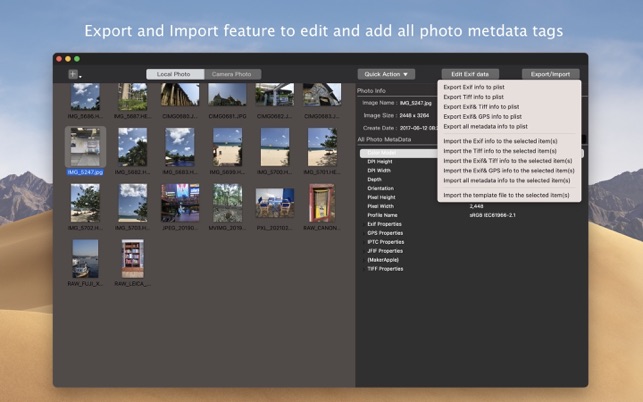This screenshot has width=643, height=402.
Task: Select the IMG_5687 building photo thumbnail
Action: click(x=132, y=97)
